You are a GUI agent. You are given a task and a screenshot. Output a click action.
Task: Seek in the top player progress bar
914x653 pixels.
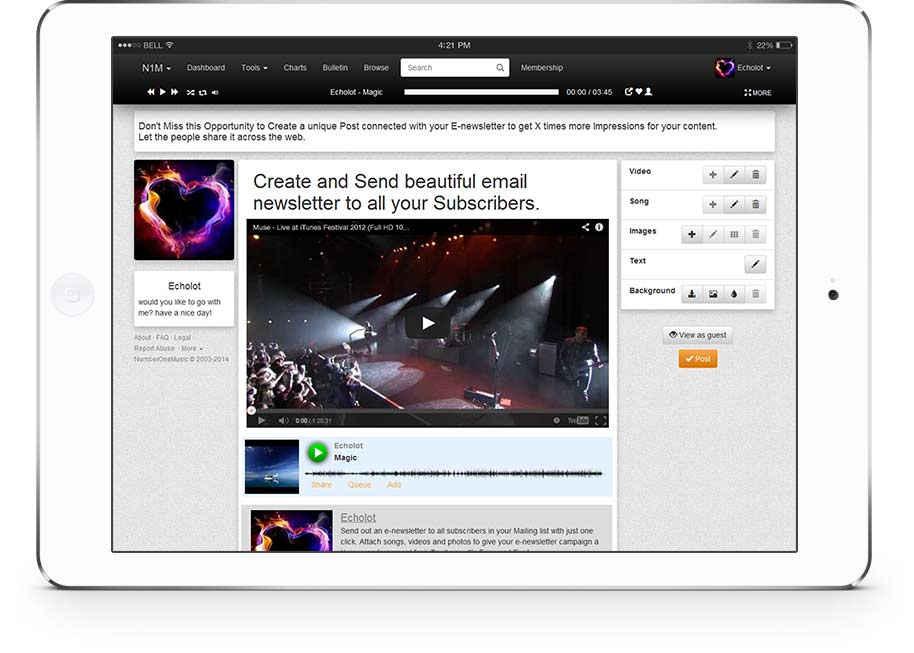coord(481,92)
